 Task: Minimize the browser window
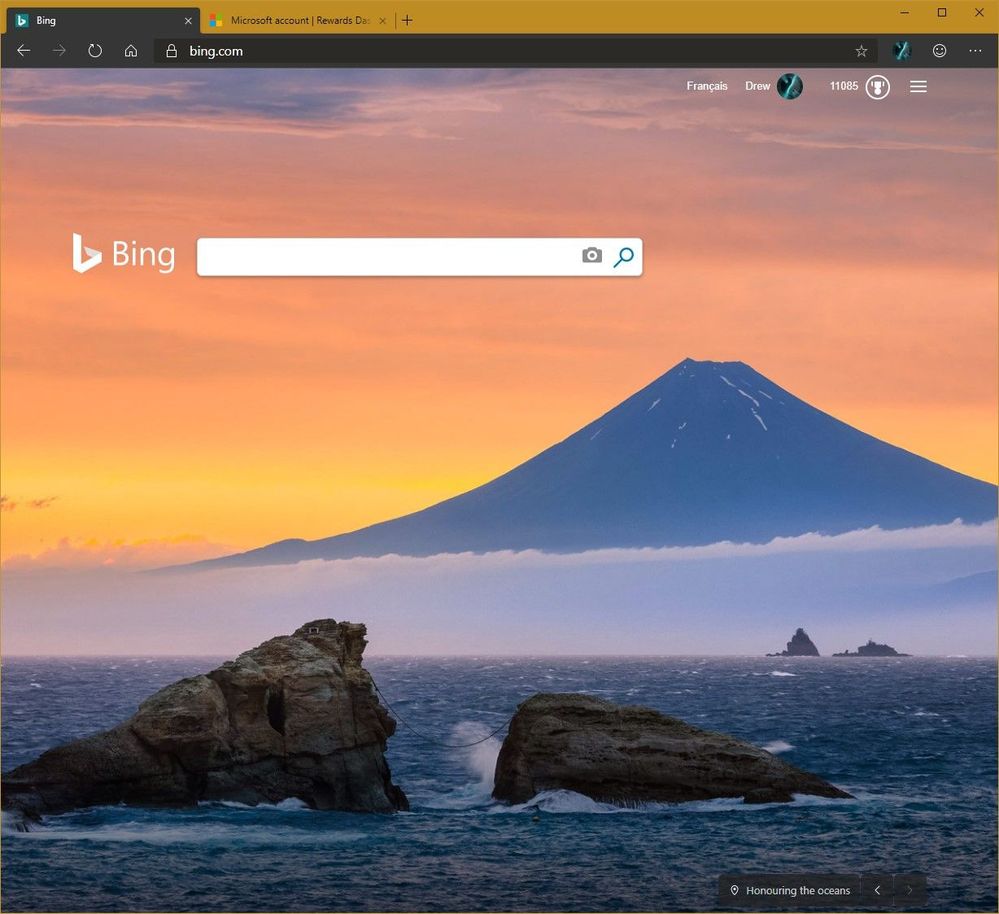905,13
